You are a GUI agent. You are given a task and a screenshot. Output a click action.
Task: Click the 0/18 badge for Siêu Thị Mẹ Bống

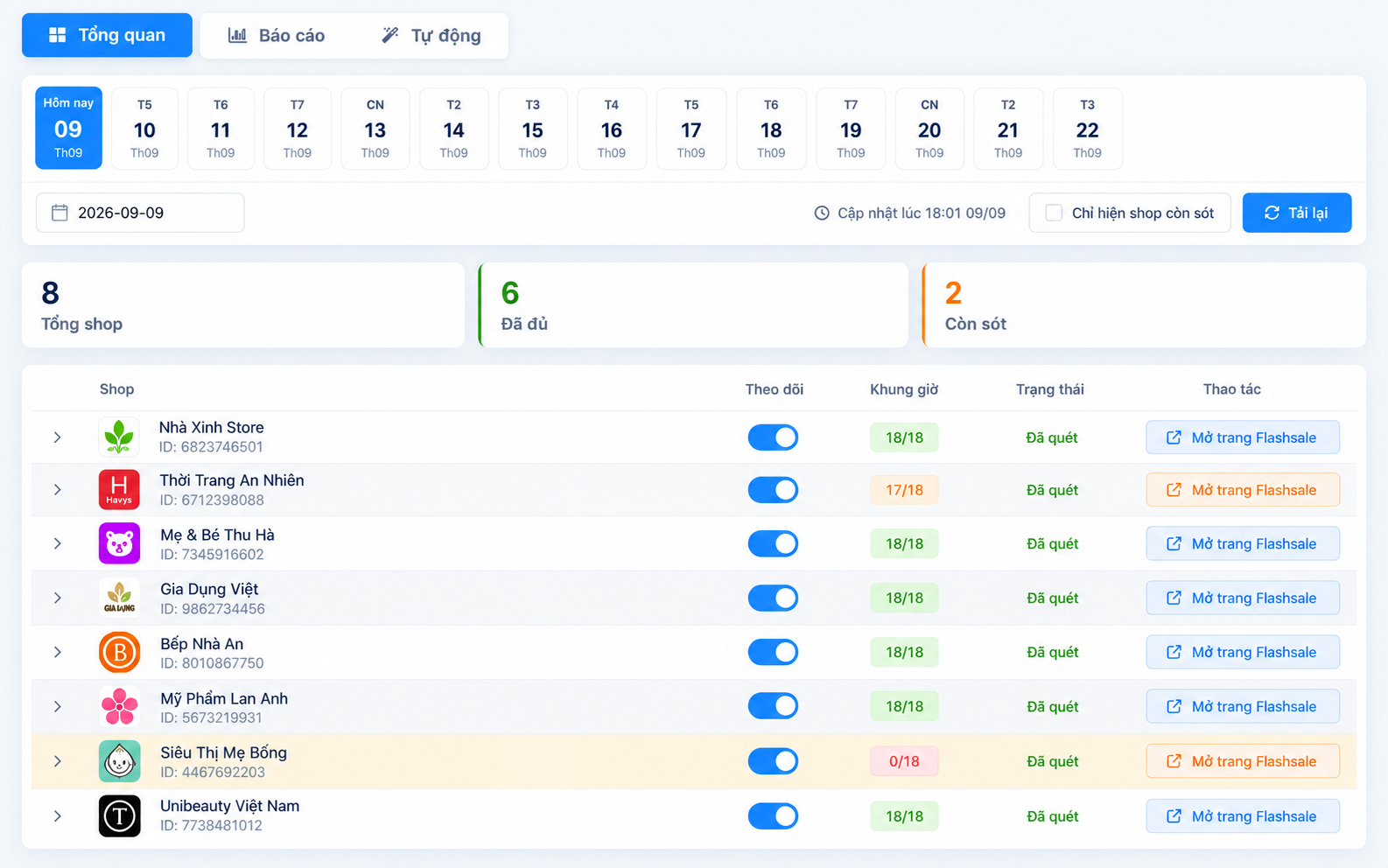(x=904, y=761)
